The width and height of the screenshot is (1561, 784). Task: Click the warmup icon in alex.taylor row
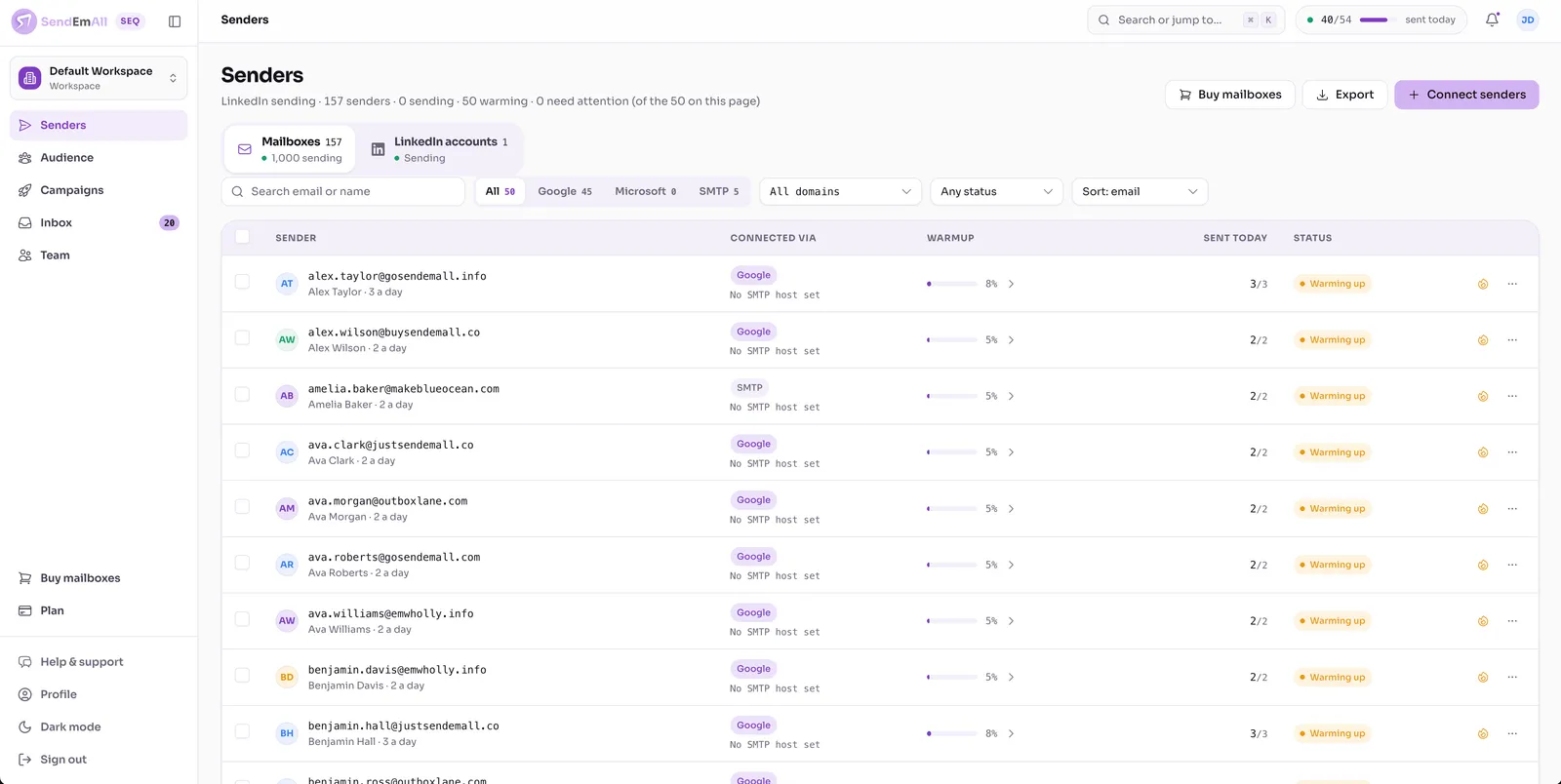pyautogui.click(x=1483, y=284)
